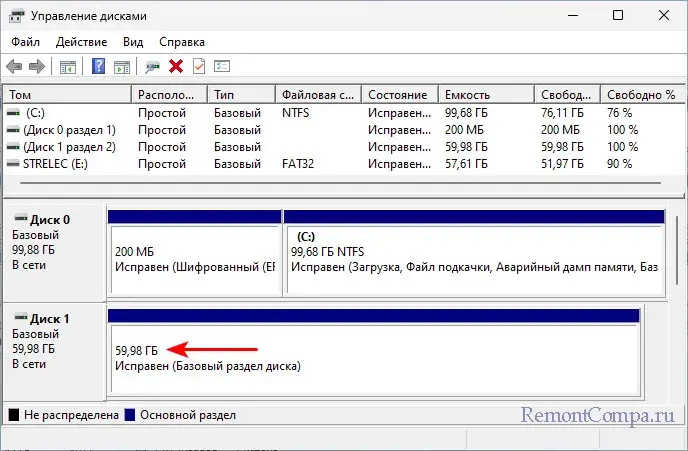Click the FAT32 file system cell
This screenshot has width=688, height=451.
click(298, 164)
